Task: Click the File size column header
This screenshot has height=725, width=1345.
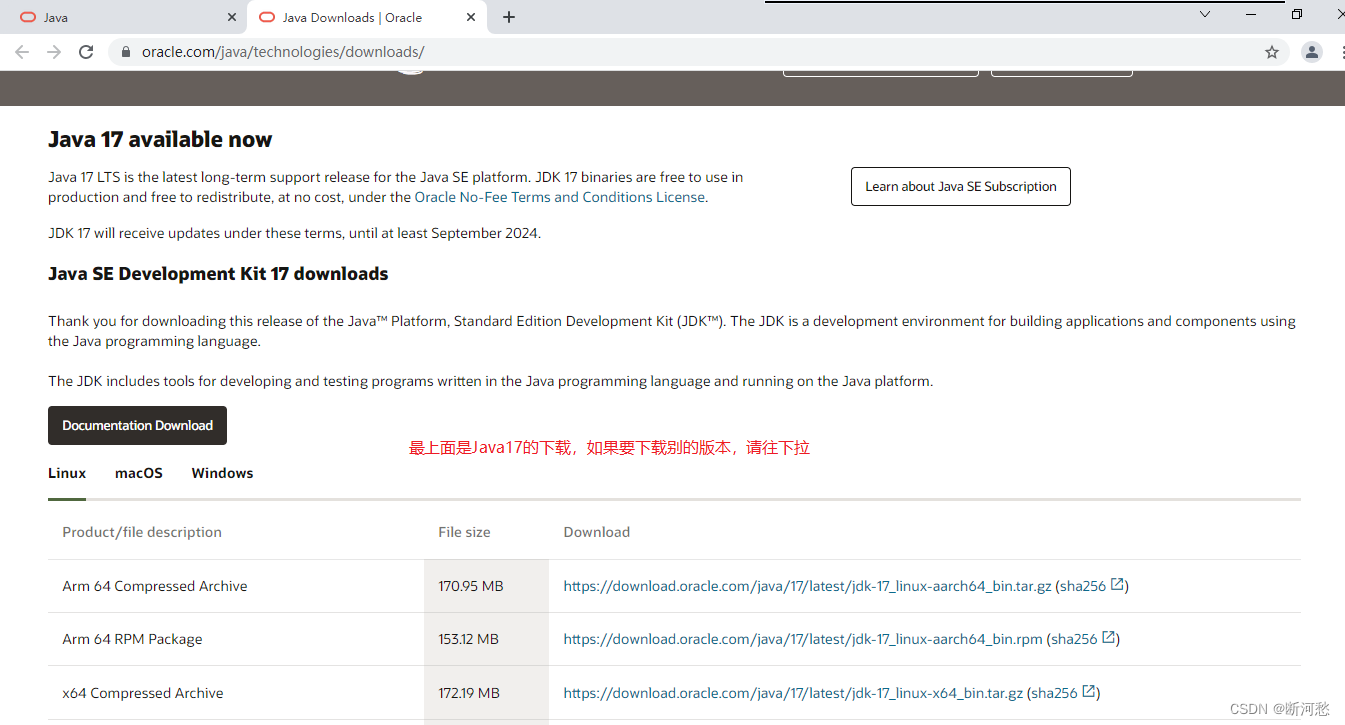Action: [464, 532]
